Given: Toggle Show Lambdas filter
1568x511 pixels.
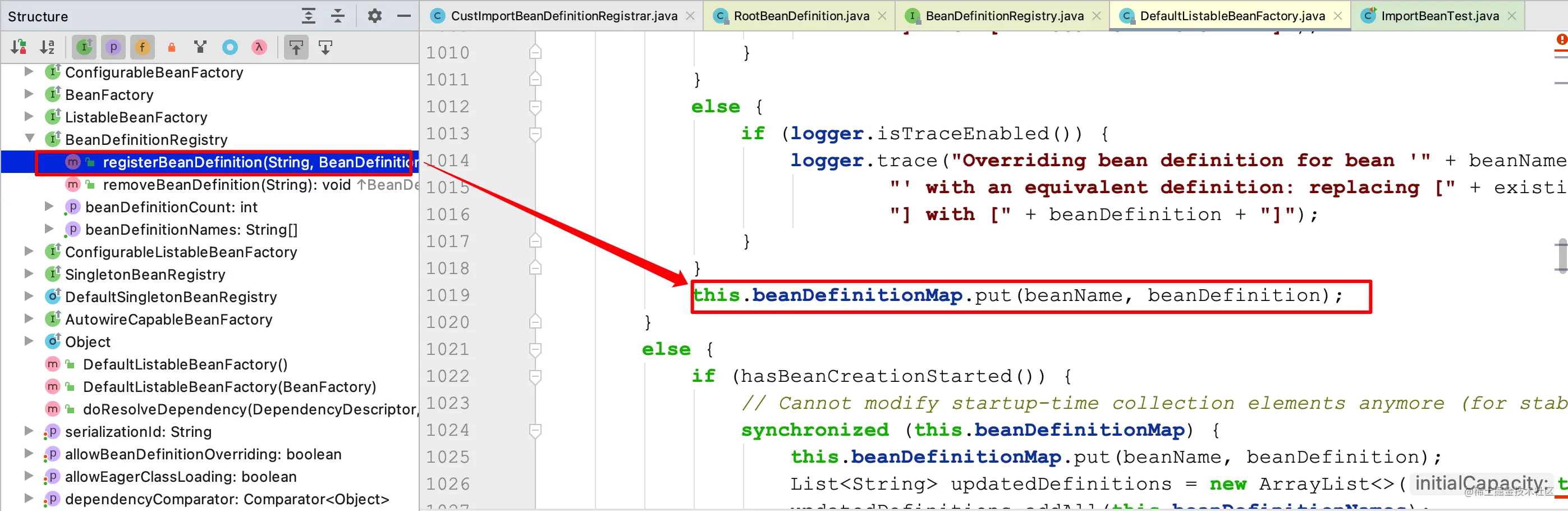Looking at the screenshot, I should [259, 47].
